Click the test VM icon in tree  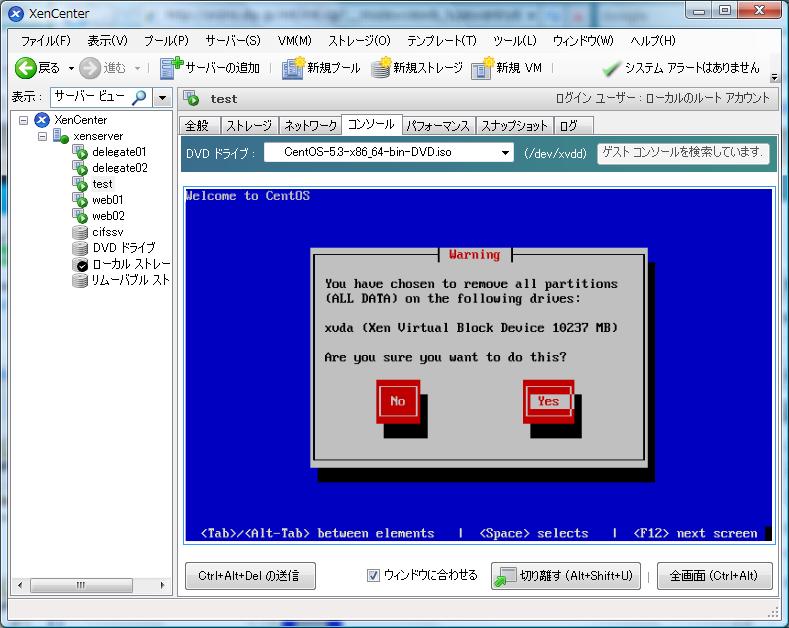click(80, 184)
